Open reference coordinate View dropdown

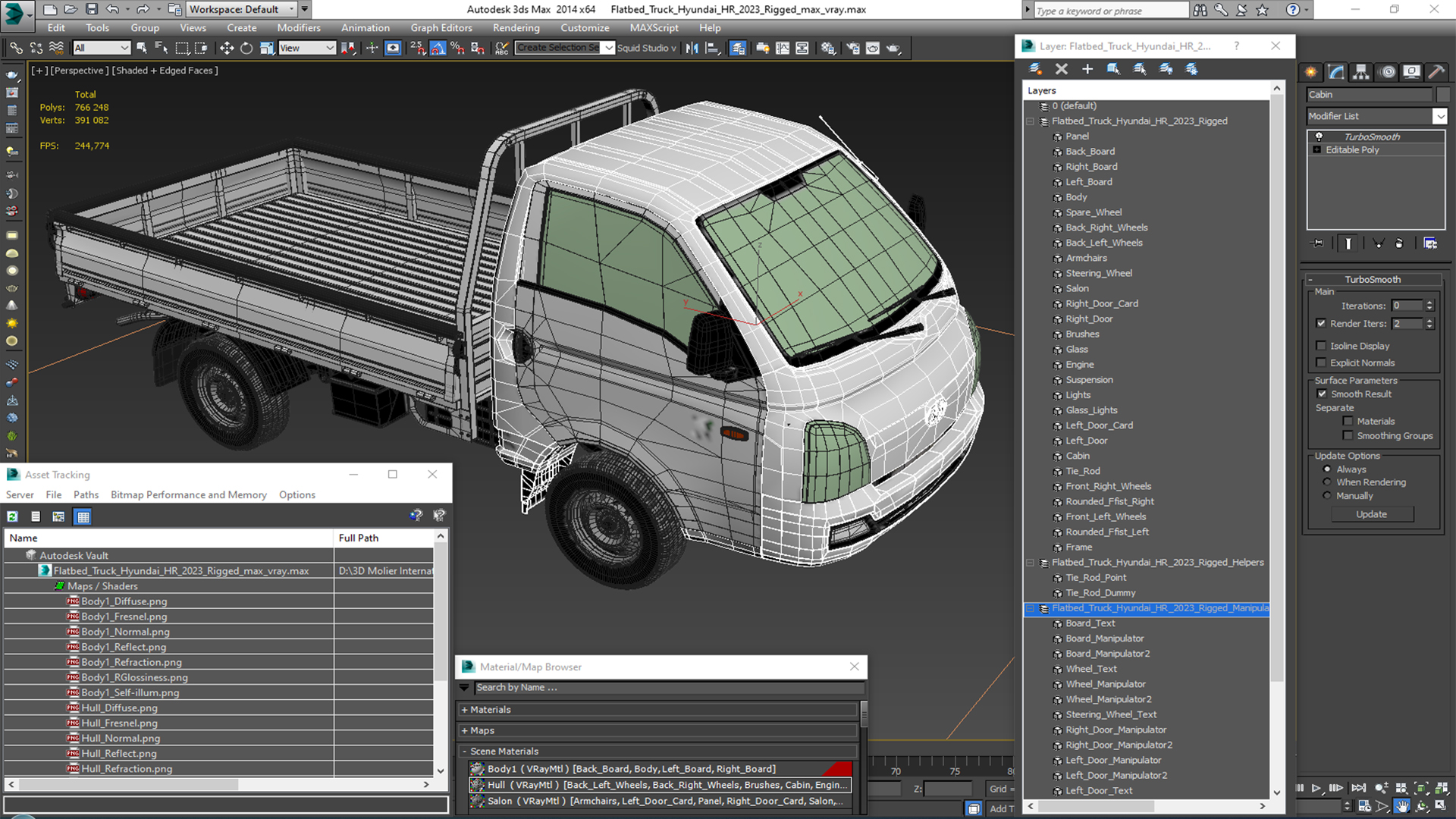[x=307, y=48]
